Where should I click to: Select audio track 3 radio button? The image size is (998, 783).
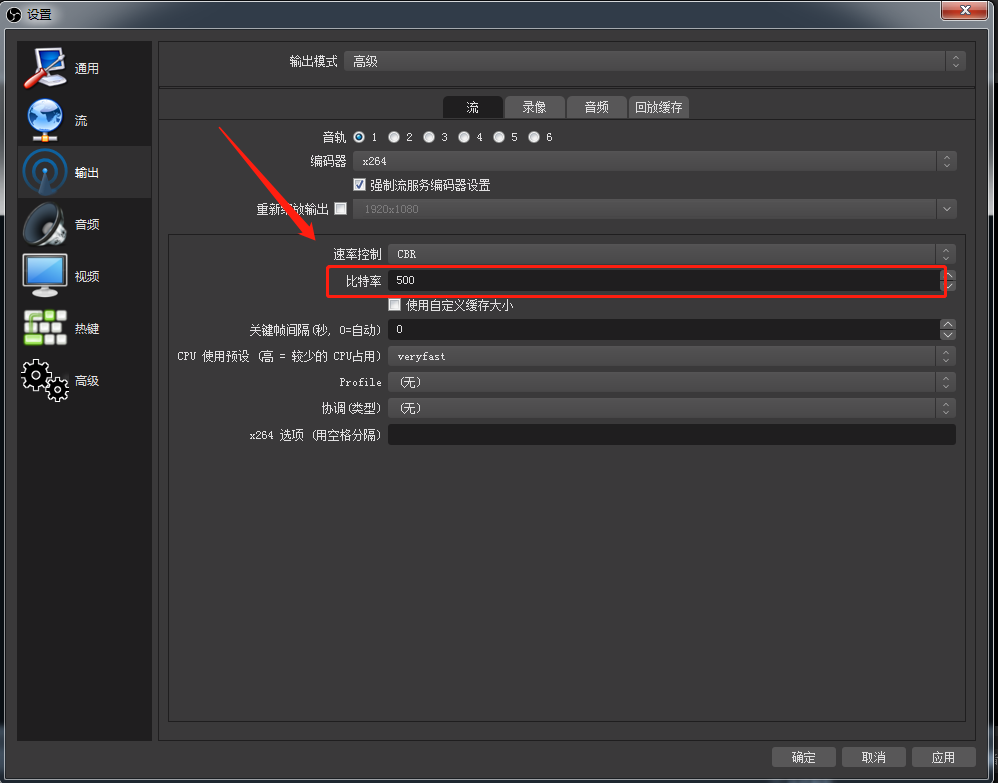click(429, 137)
